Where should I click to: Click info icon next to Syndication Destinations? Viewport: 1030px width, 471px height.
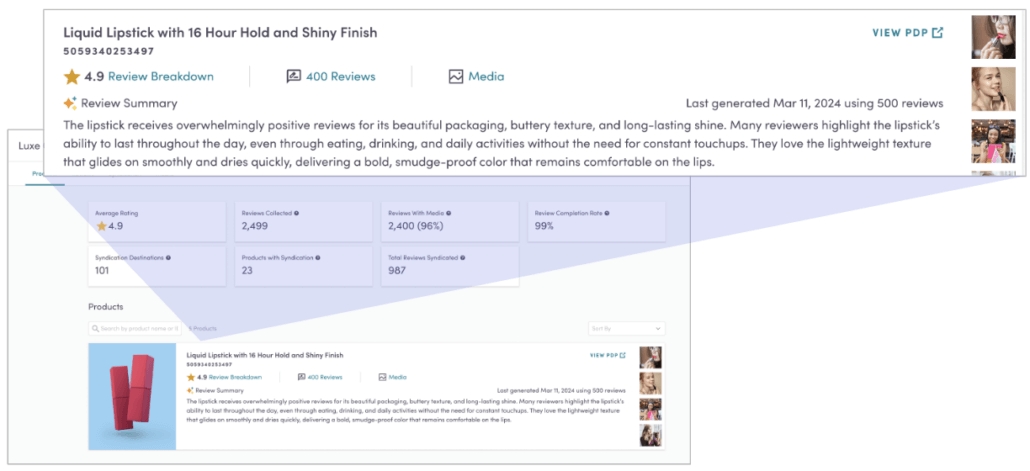[x=167, y=257]
